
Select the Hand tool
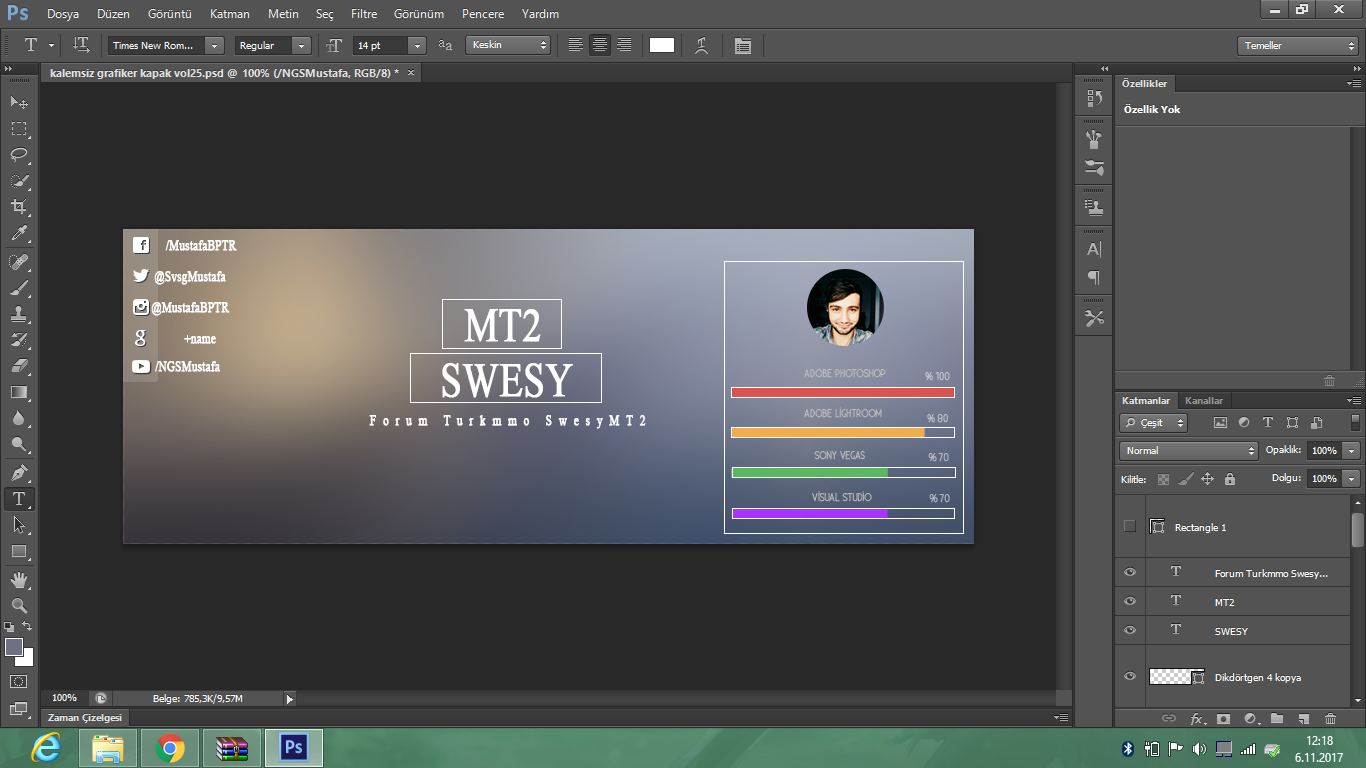pyautogui.click(x=19, y=580)
